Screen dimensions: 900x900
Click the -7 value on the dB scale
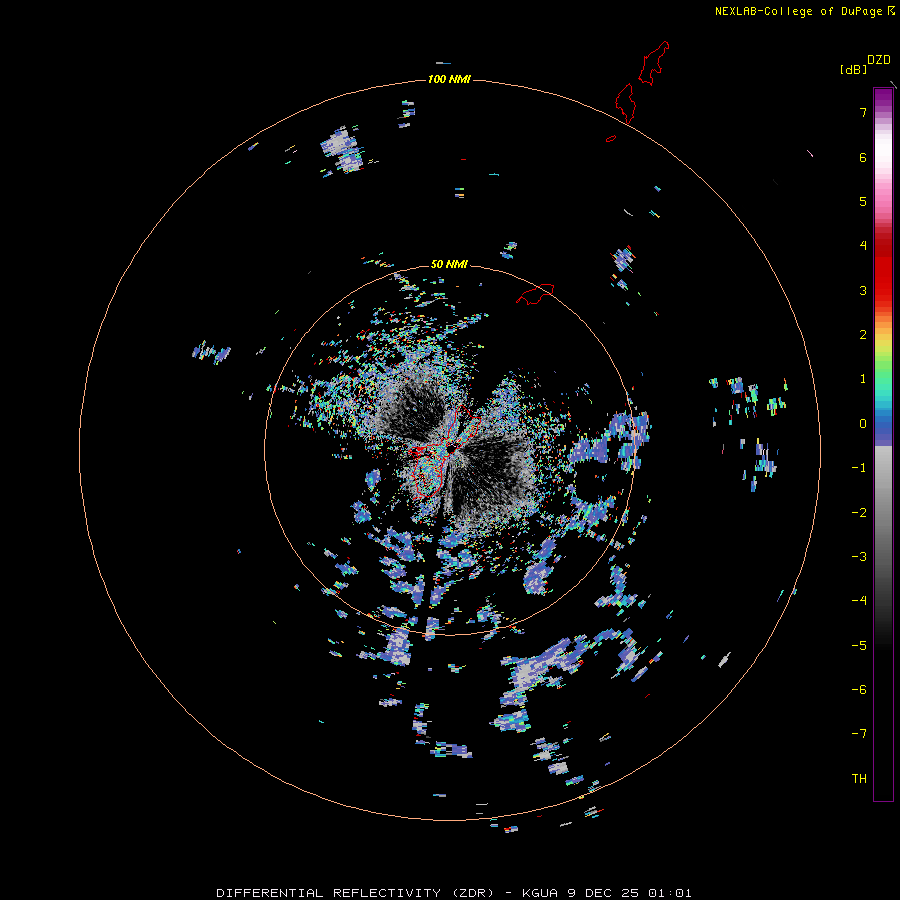(859, 734)
